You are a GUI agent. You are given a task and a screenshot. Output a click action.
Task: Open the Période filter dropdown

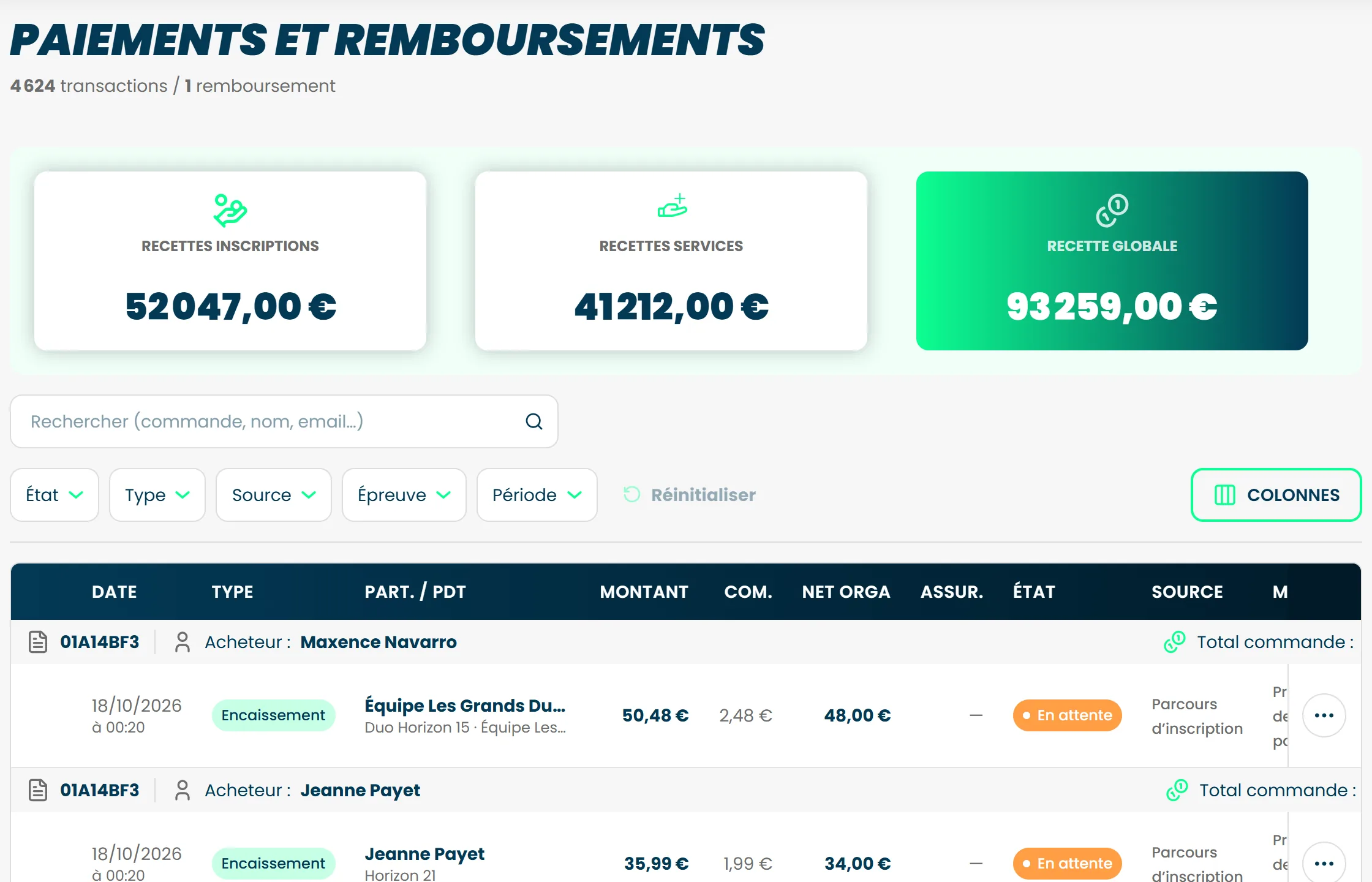(x=537, y=495)
